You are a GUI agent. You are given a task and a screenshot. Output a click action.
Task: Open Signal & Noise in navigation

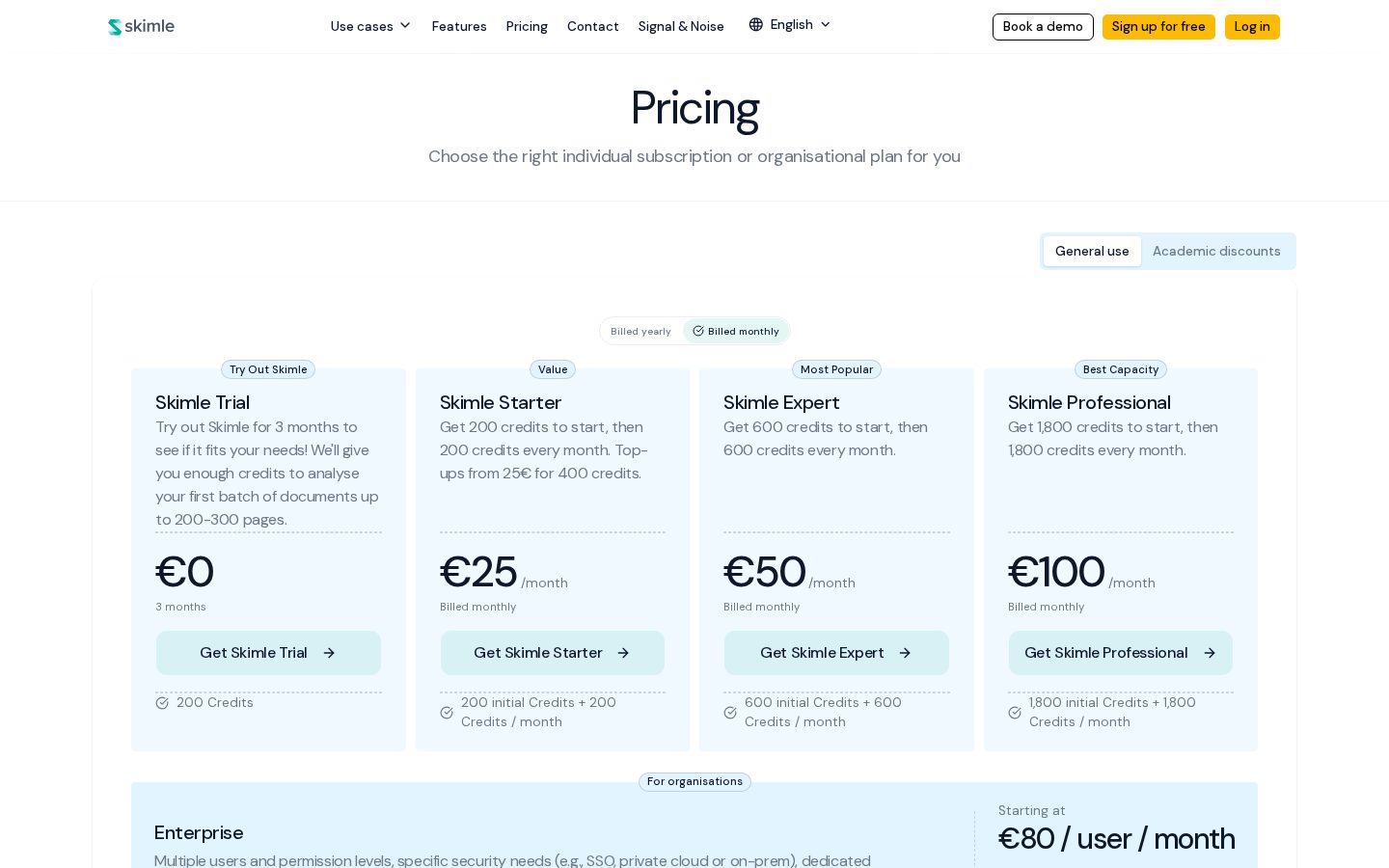coord(681,27)
